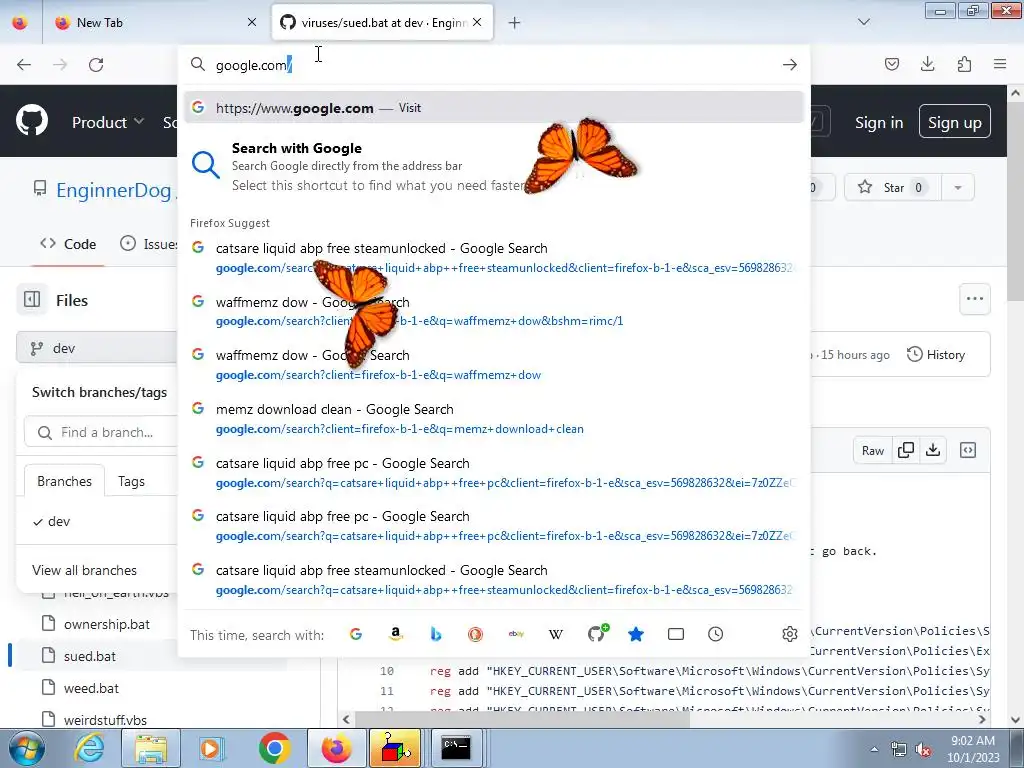The image size is (1024, 768).
Task: Click Sign in on GitHub
Action: (x=879, y=122)
